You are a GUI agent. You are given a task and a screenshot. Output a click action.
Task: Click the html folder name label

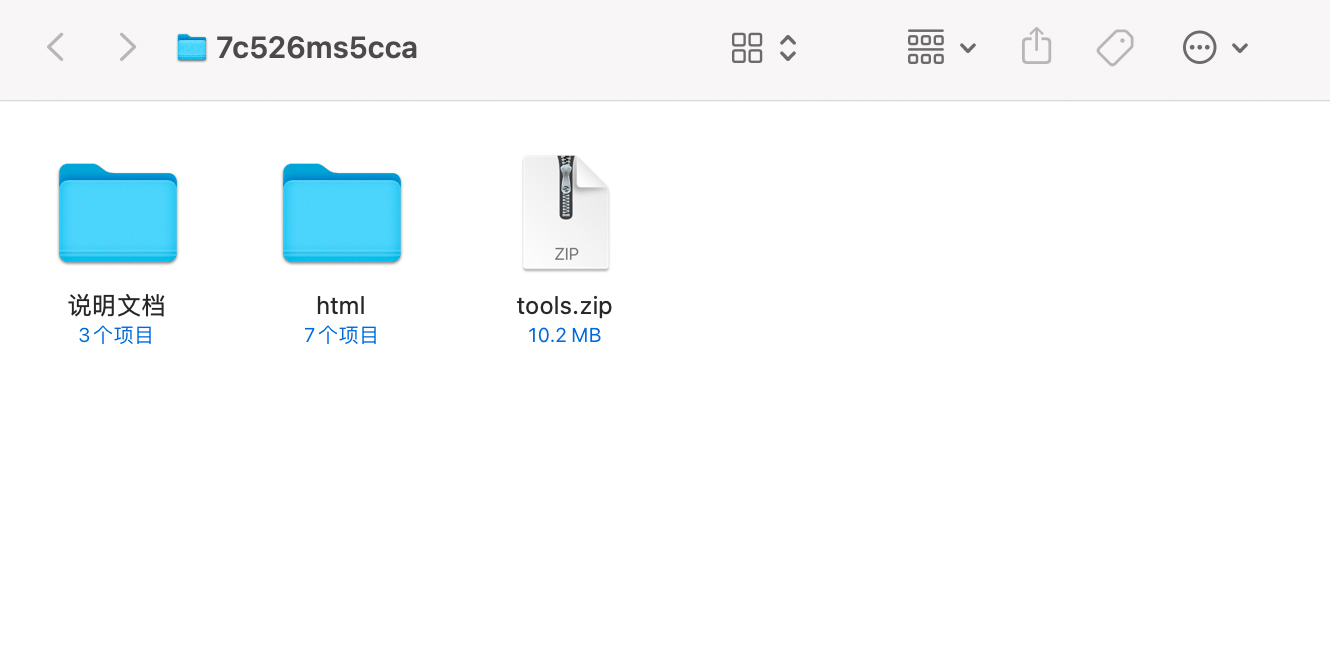click(341, 305)
